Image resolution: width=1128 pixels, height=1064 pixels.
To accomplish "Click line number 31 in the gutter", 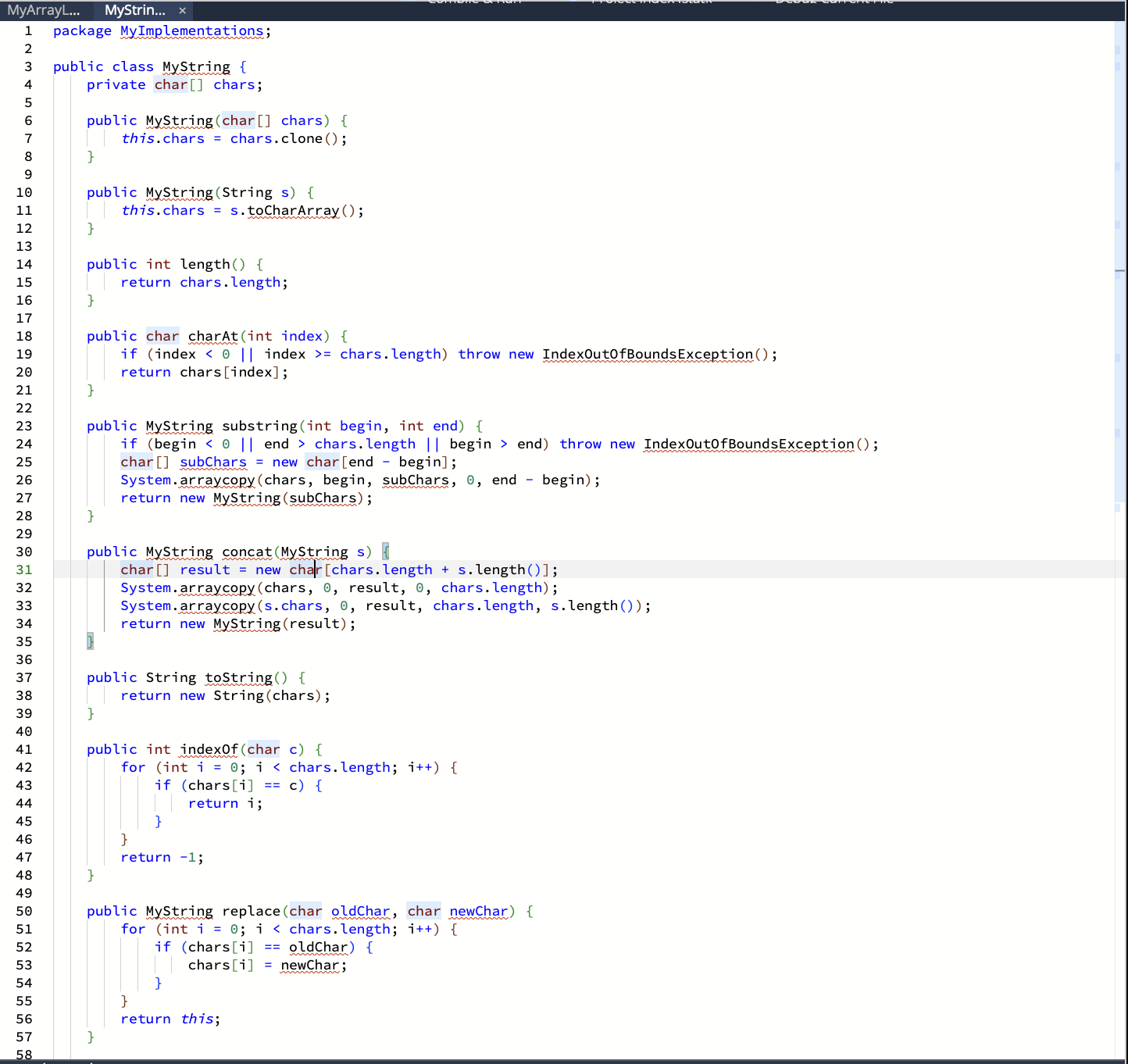I will click(24, 569).
